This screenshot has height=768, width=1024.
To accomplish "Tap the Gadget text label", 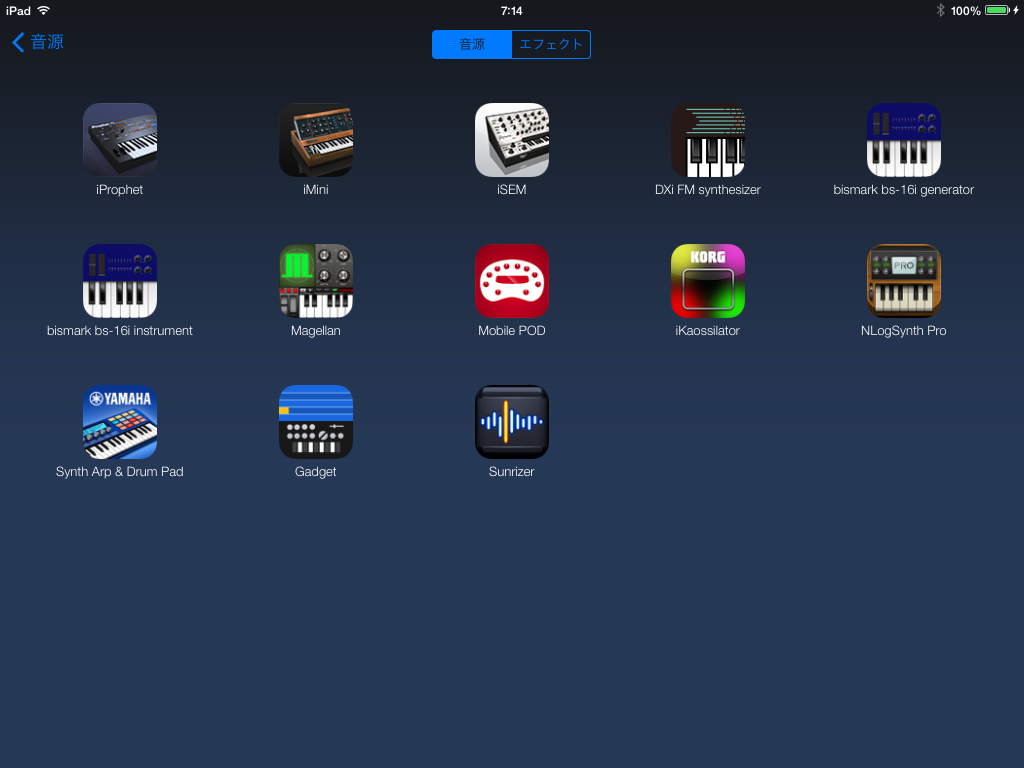I will coord(315,472).
